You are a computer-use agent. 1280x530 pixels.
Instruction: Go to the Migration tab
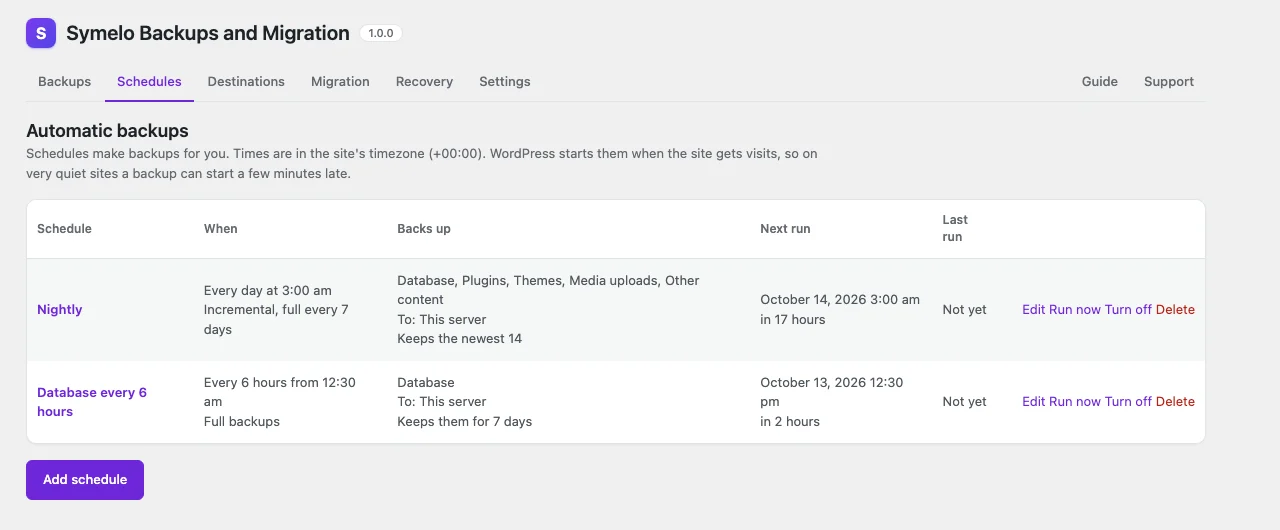click(340, 82)
